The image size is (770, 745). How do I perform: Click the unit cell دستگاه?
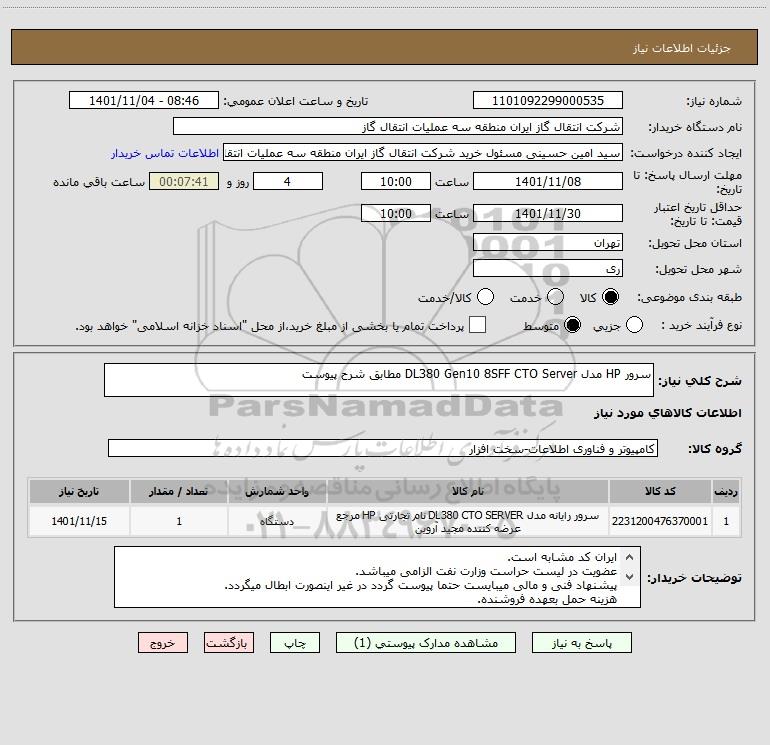(x=277, y=521)
